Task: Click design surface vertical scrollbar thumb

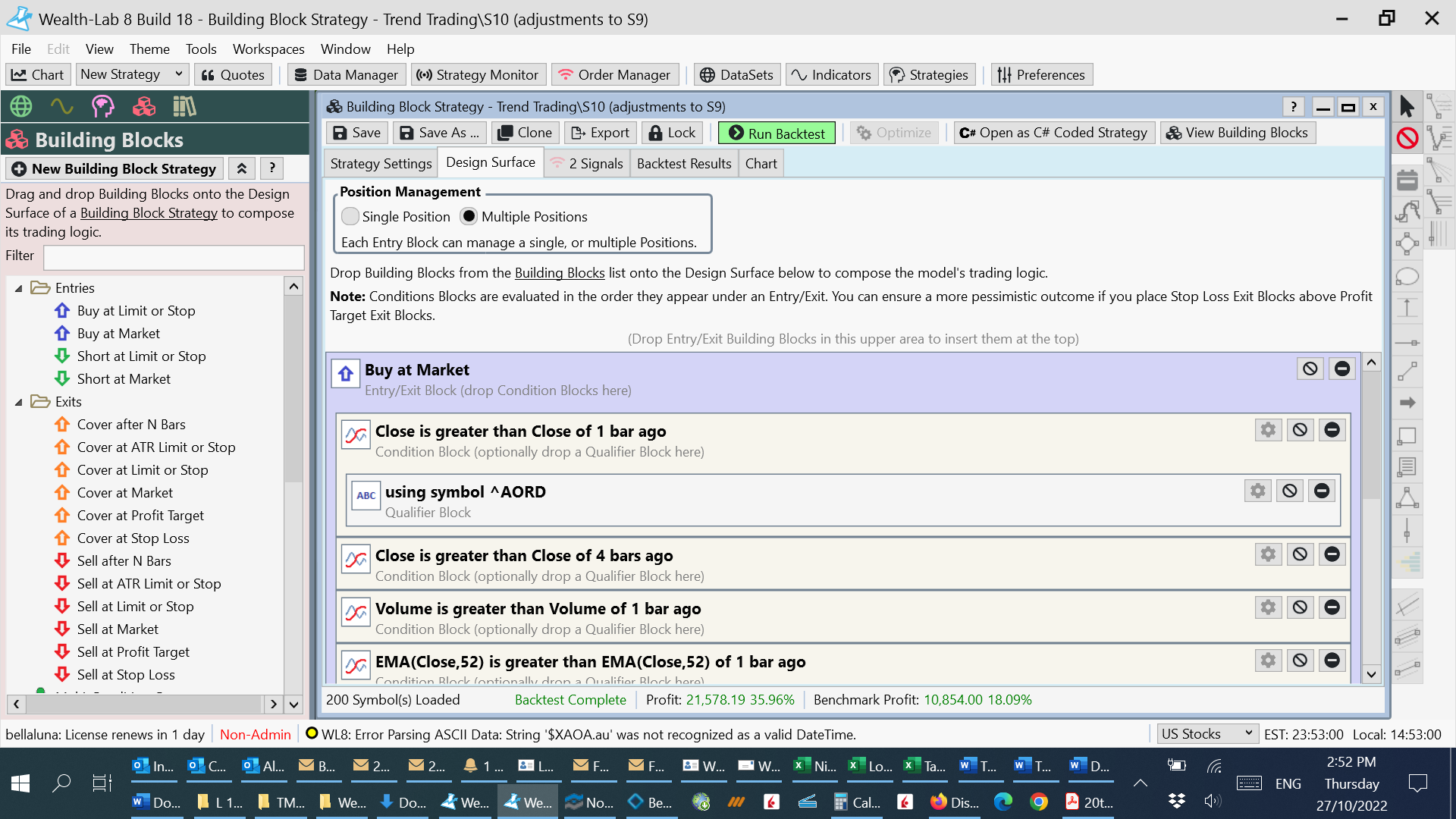Action: click(x=1371, y=436)
